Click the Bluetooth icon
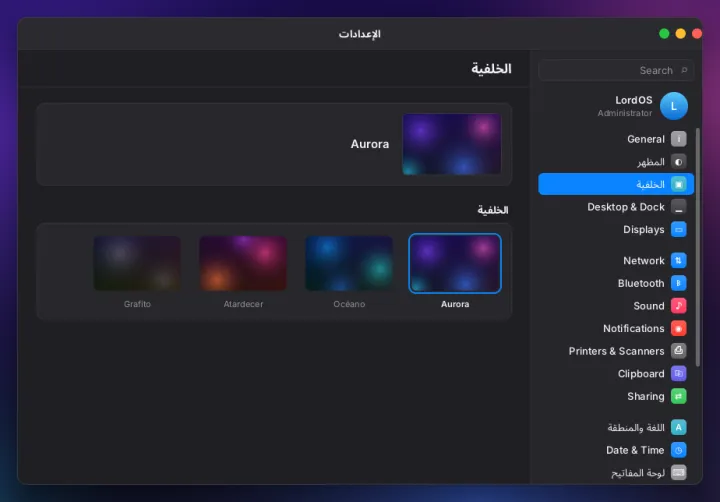Image resolution: width=720 pixels, height=502 pixels. coord(678,283)
